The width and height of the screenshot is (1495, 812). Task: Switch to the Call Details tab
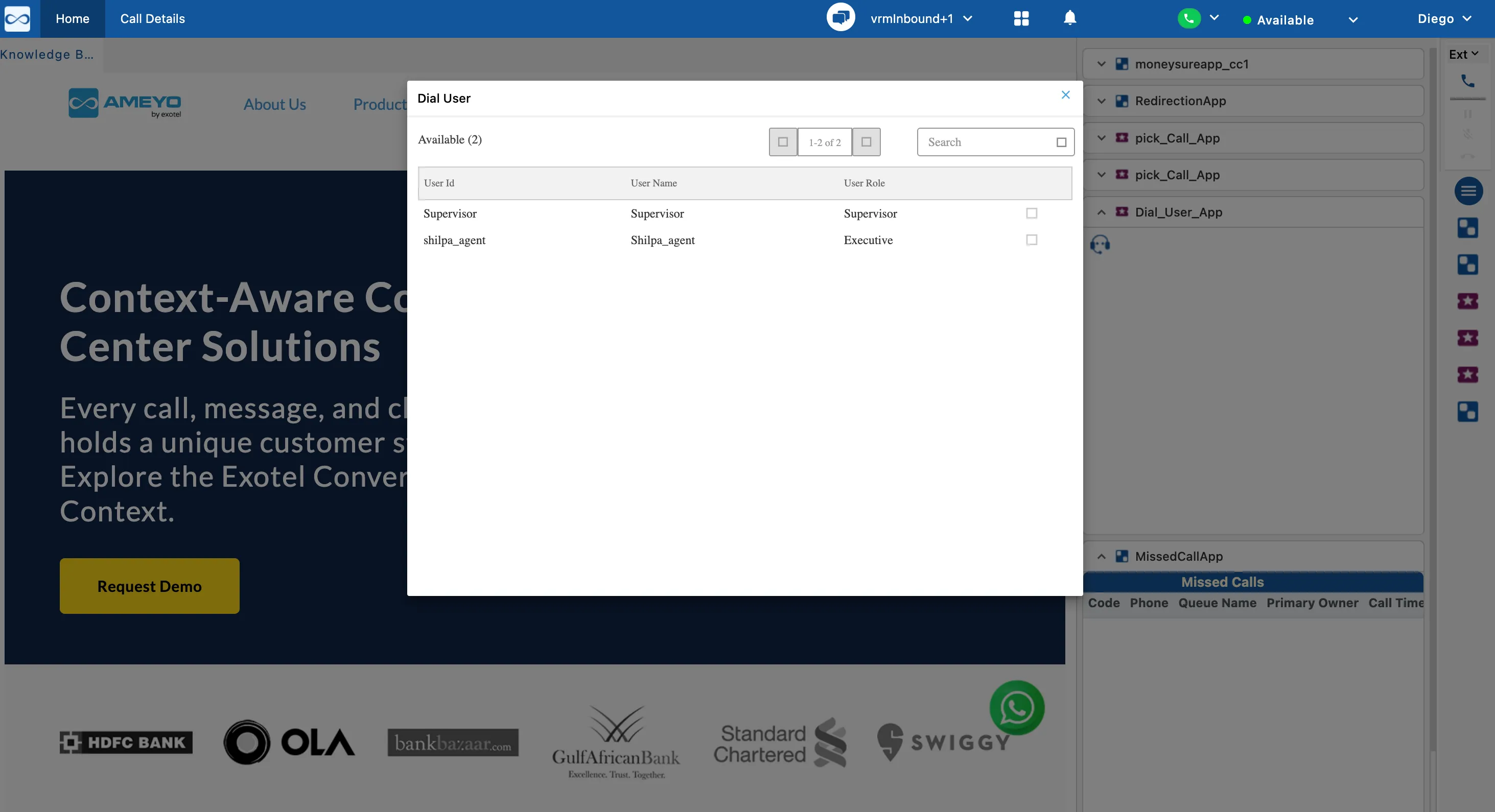pyautogui.click(x=153, y=18)
